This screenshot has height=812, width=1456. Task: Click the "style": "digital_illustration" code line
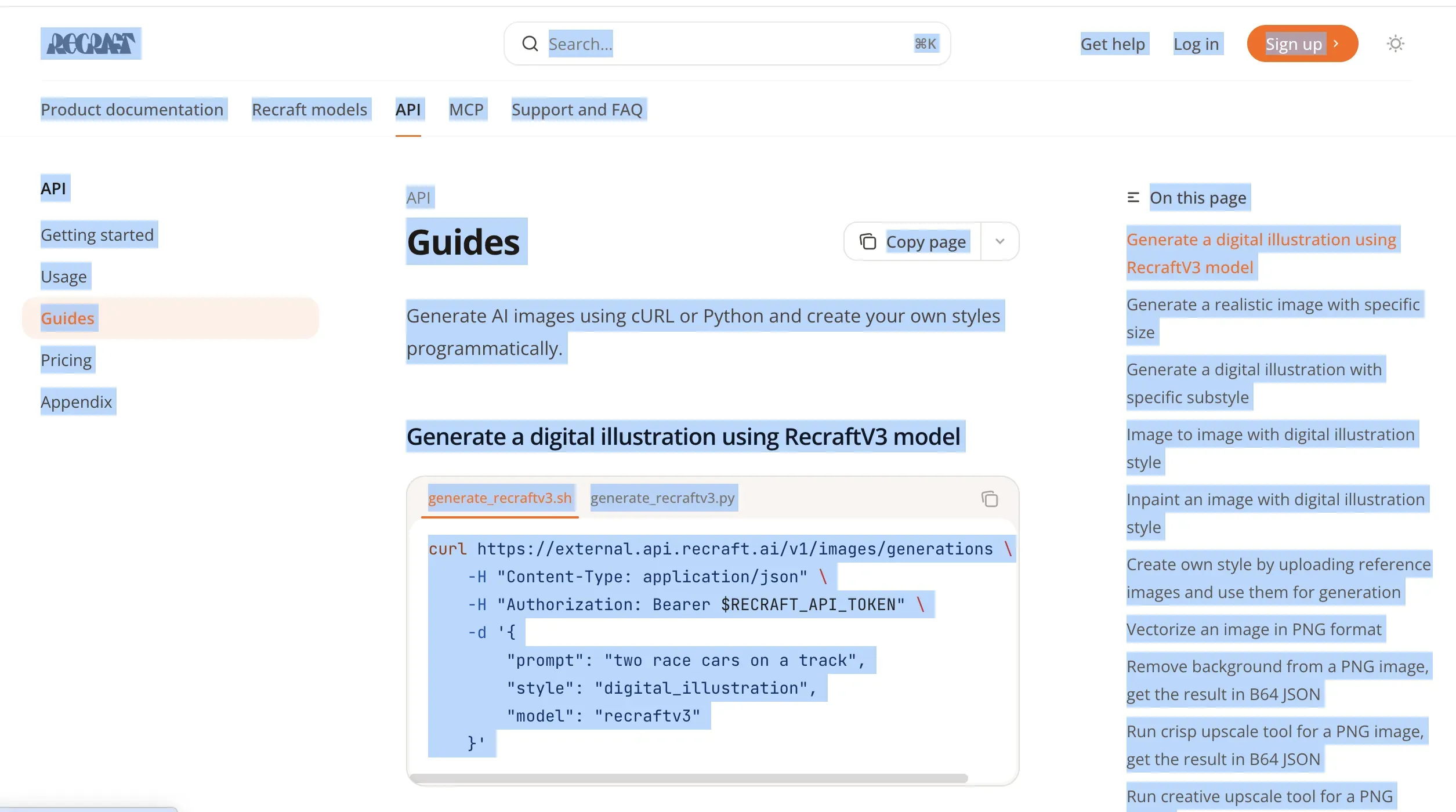point(661,688)
